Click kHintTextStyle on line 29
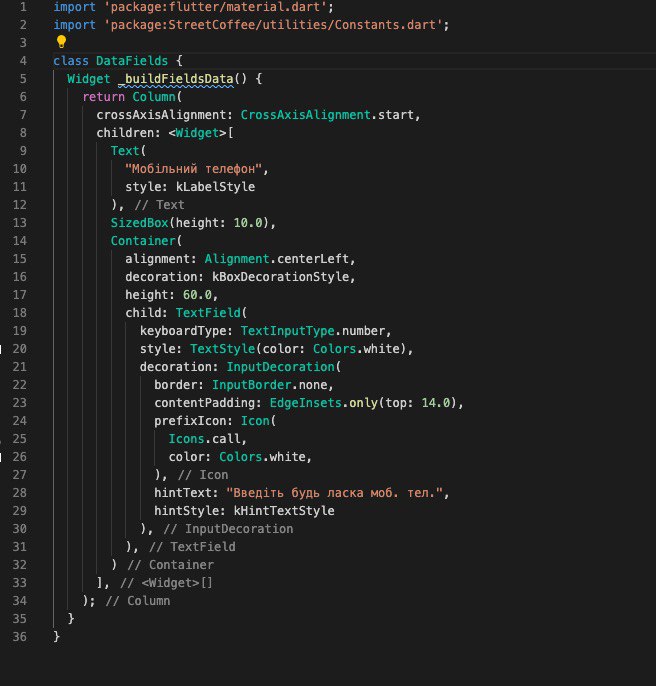 pos(284,511)
